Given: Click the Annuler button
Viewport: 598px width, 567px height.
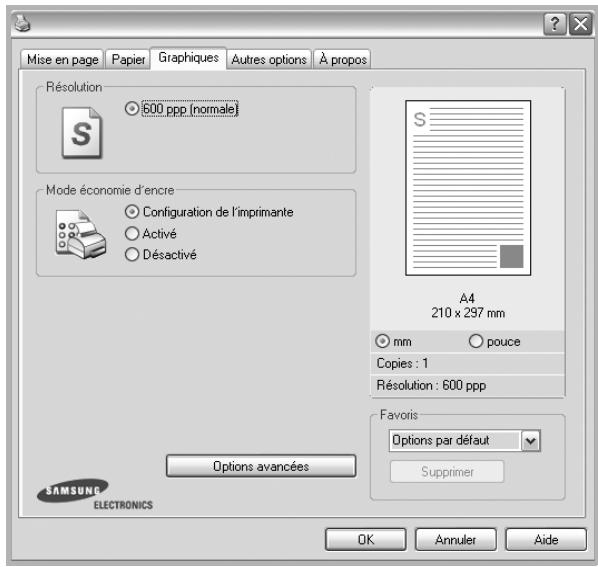Looking at the screenshot, I should 455,540.
